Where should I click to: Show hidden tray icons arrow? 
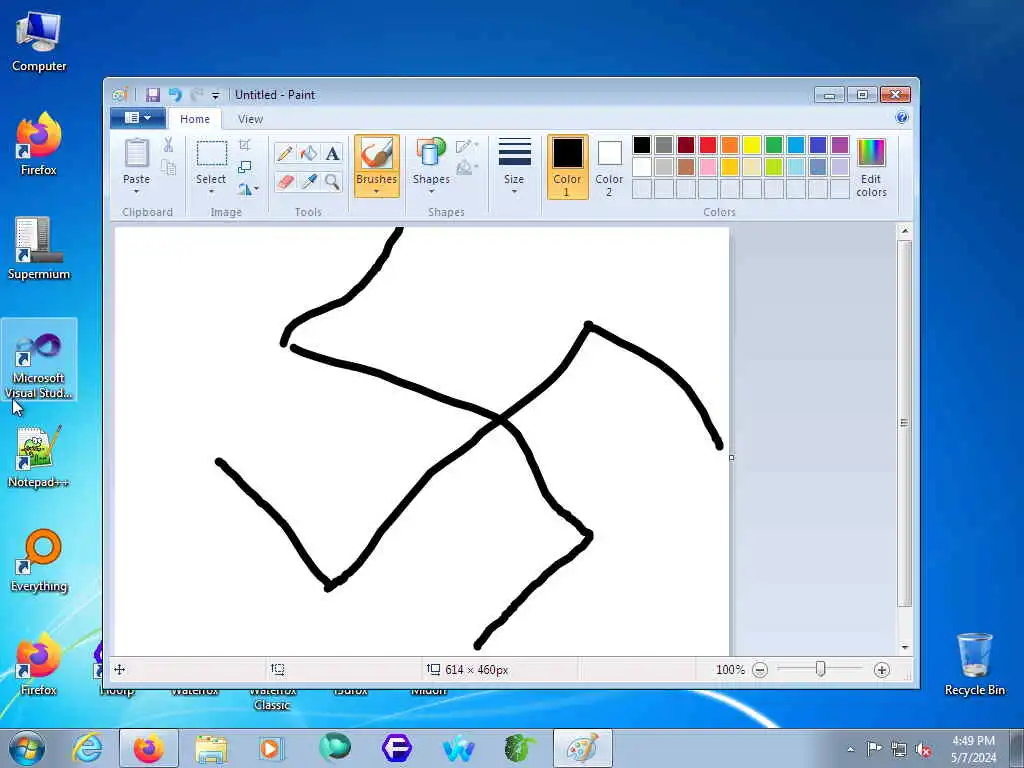(850, 749)
